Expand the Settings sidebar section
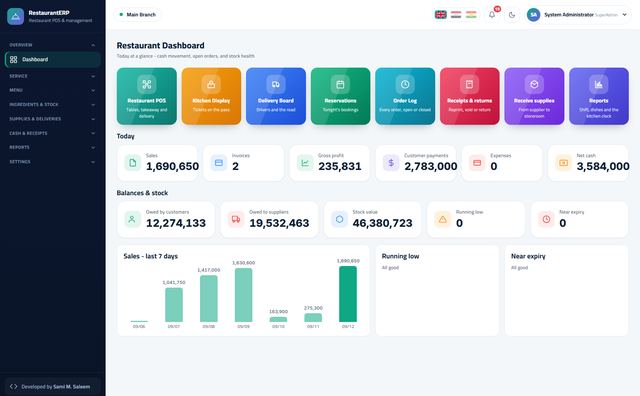Screen dimensions: 640x396 52,162
